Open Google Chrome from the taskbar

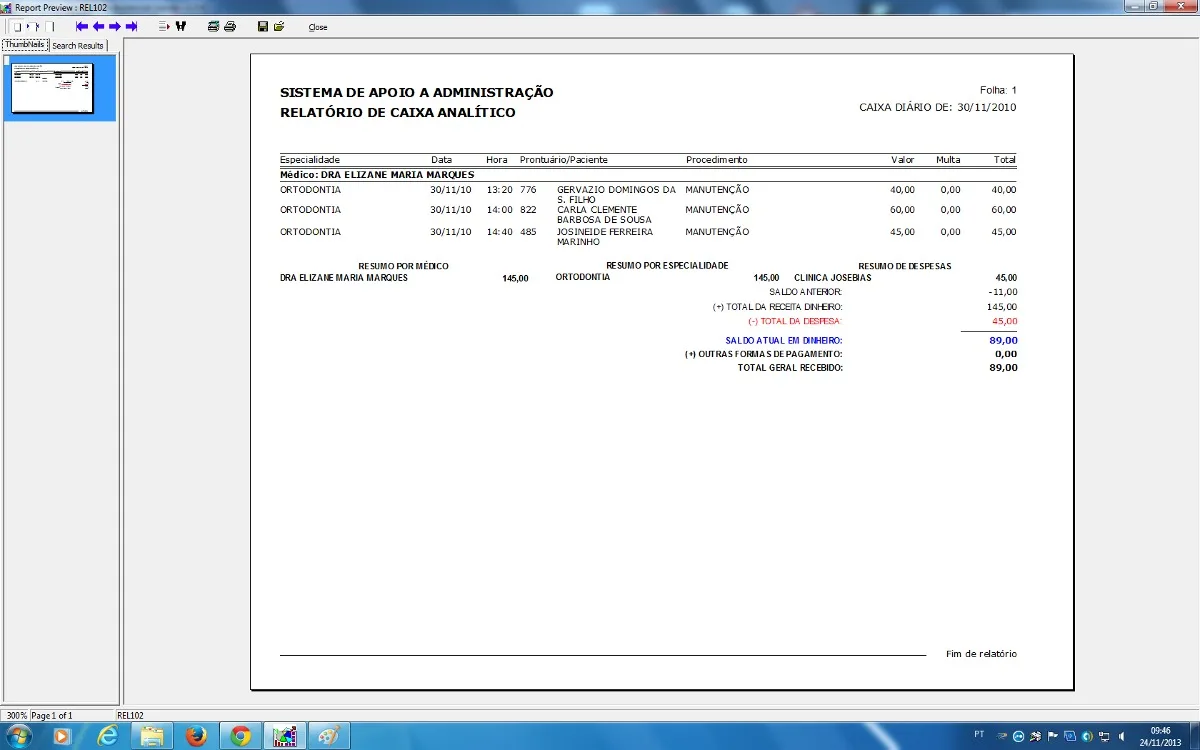click(x=240, y=736)
